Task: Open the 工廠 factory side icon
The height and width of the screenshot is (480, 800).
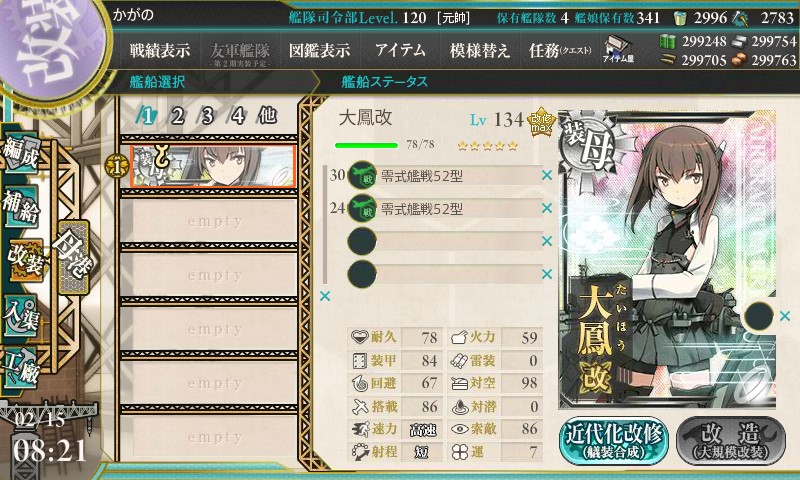Action: click(x=21, y=368)
